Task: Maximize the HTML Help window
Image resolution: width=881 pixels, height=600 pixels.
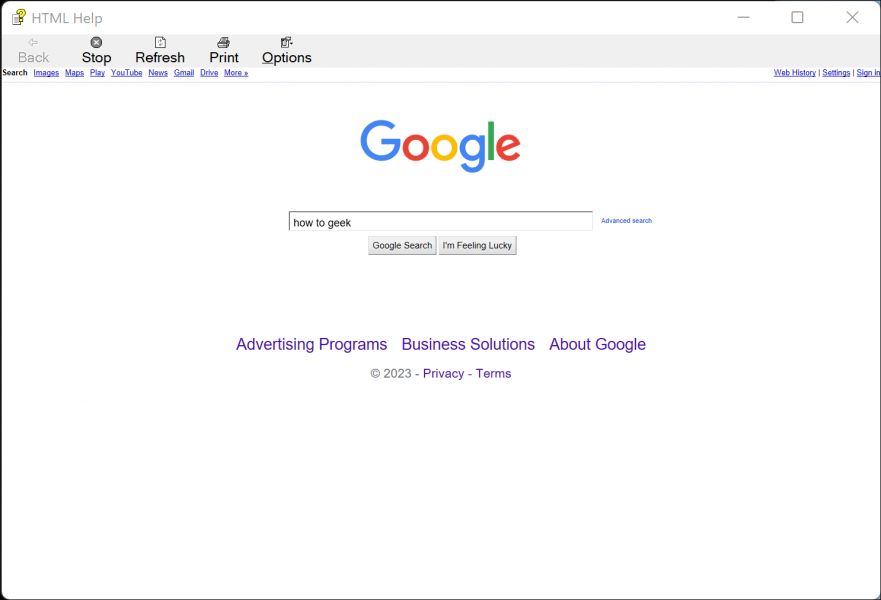Action: tap(797, 17)
